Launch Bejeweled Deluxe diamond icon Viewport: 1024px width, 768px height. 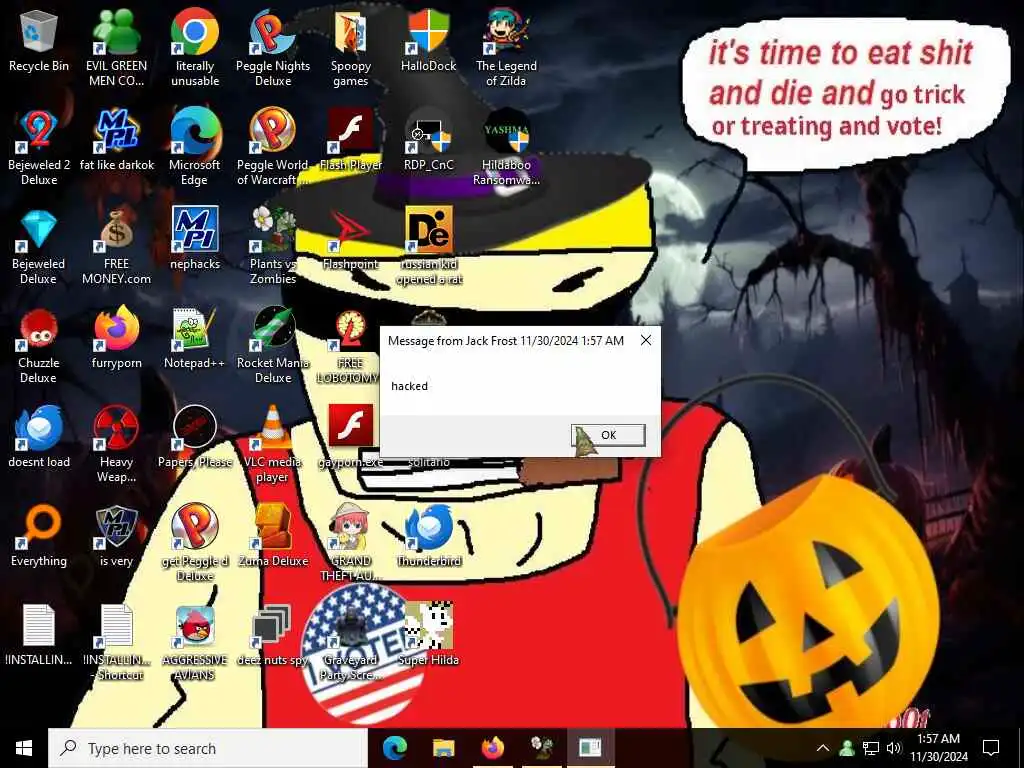click(39, 247)
